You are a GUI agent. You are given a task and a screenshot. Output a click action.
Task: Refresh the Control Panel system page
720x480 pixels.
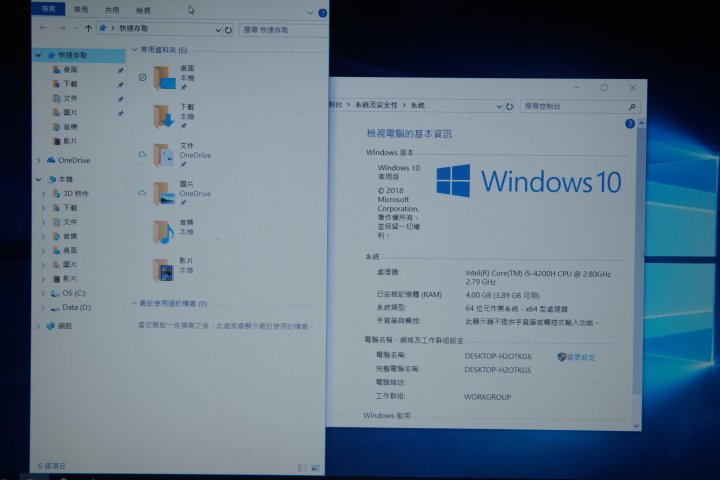click(x=509, y=107)
